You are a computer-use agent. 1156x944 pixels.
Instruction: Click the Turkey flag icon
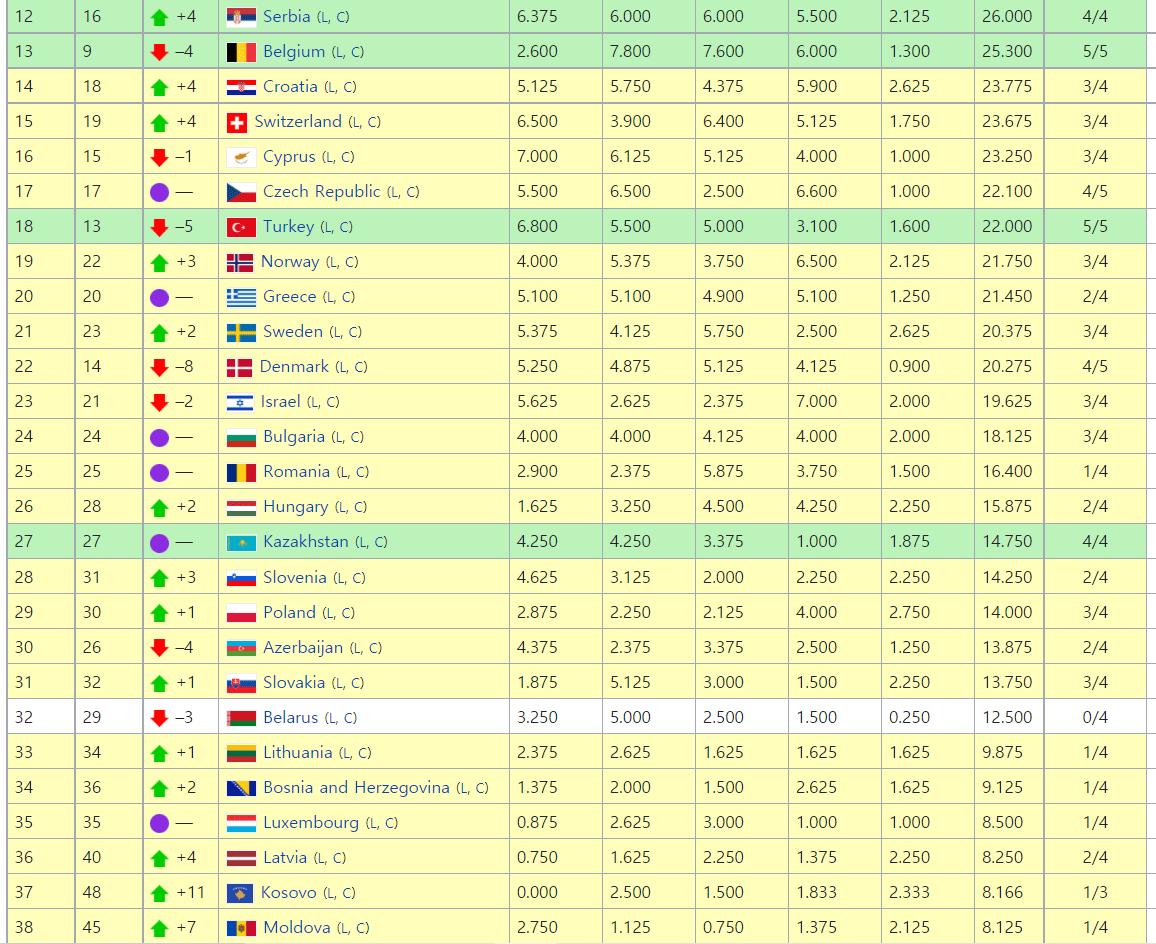[x=241, y=227]
